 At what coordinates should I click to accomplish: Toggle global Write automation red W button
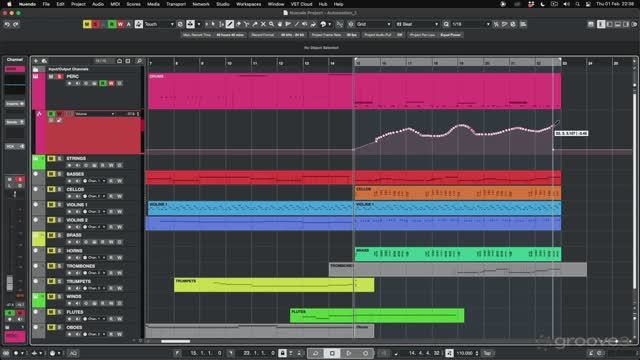tap(120, 24)
